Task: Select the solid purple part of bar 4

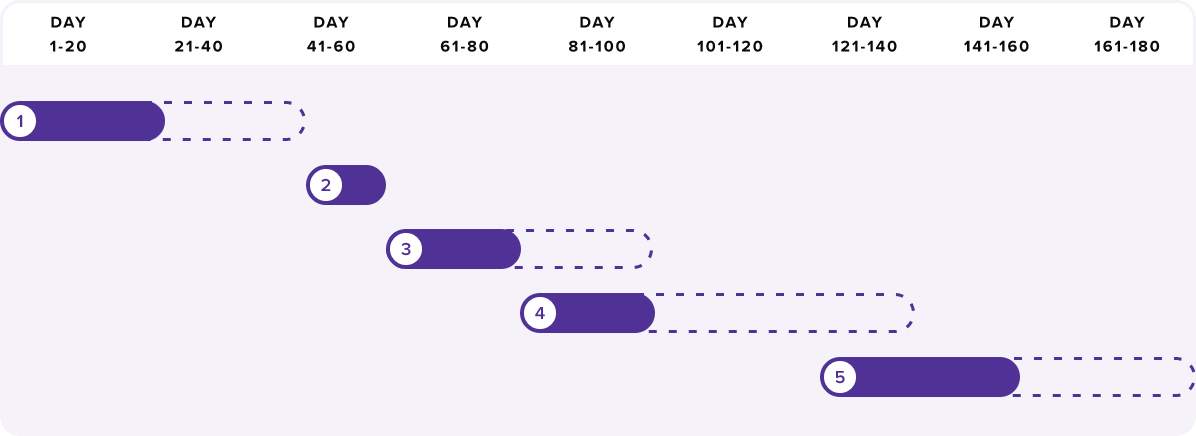Action: pyautogui.click(x=603, y=313)
